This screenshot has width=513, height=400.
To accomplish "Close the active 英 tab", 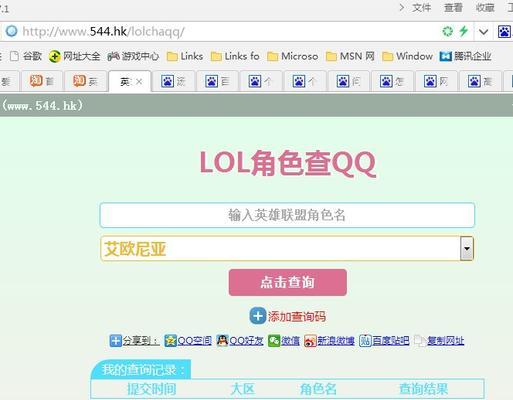I will click(139, 81).
